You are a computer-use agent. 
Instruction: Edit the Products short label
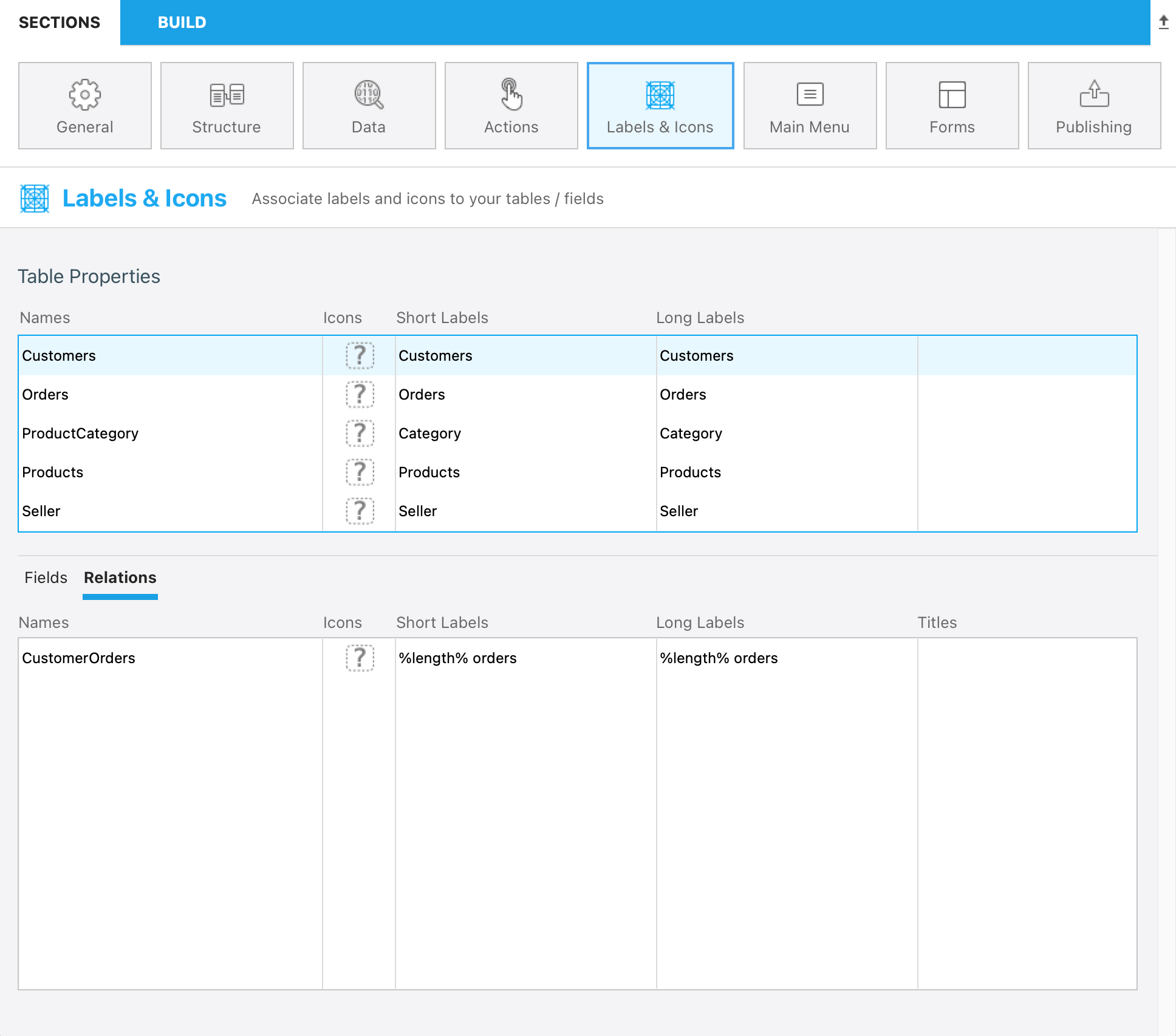click(x=525, y=472)
